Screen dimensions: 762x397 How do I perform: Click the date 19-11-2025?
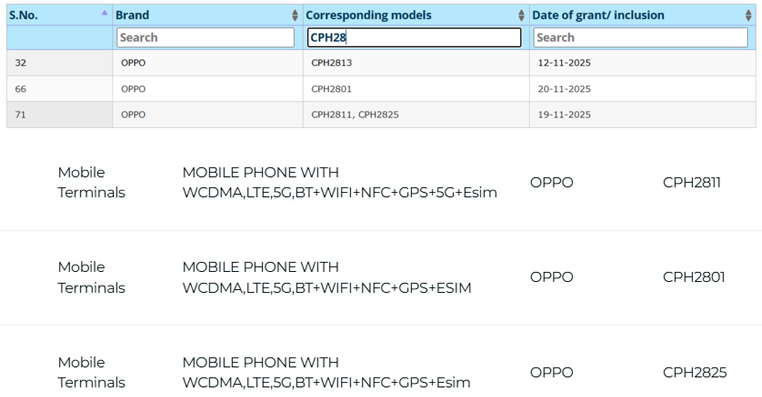click(564, 115)
